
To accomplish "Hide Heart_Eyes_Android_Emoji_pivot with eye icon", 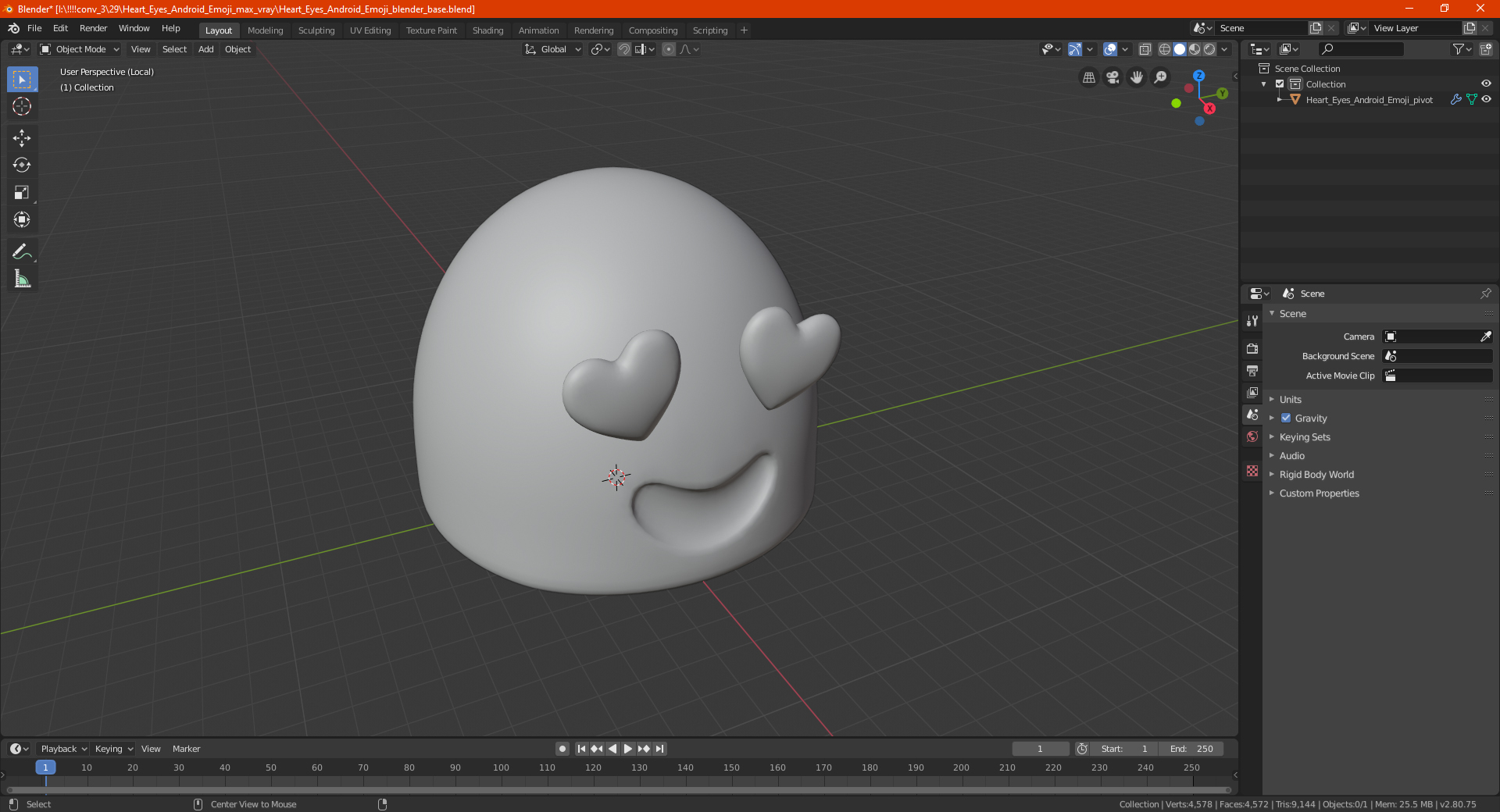I will [x=1486, y=100].
